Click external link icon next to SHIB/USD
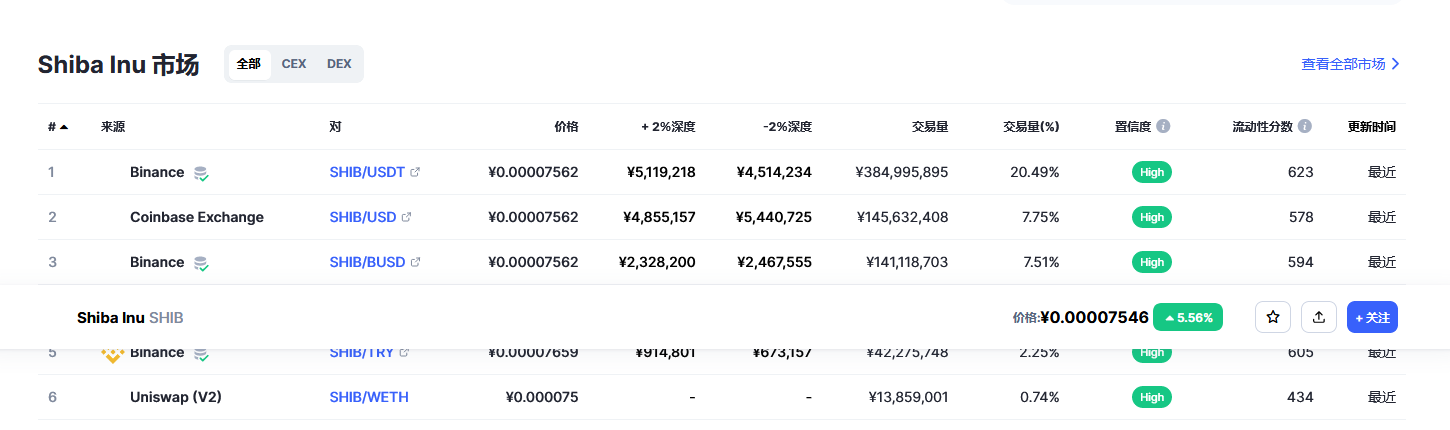The height and width of the screenshot is (430, 1450). click(x=406, y=217)
